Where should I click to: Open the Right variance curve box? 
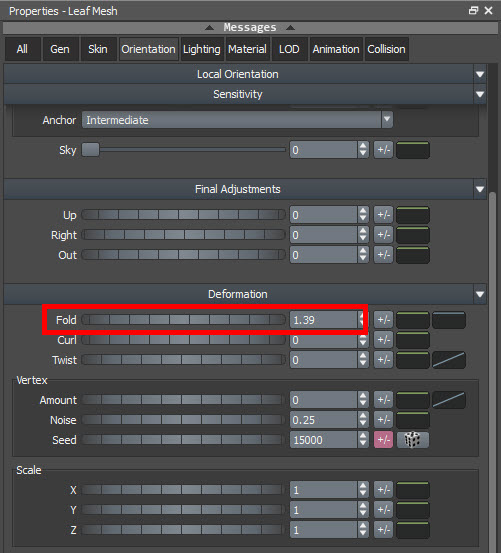413,235
